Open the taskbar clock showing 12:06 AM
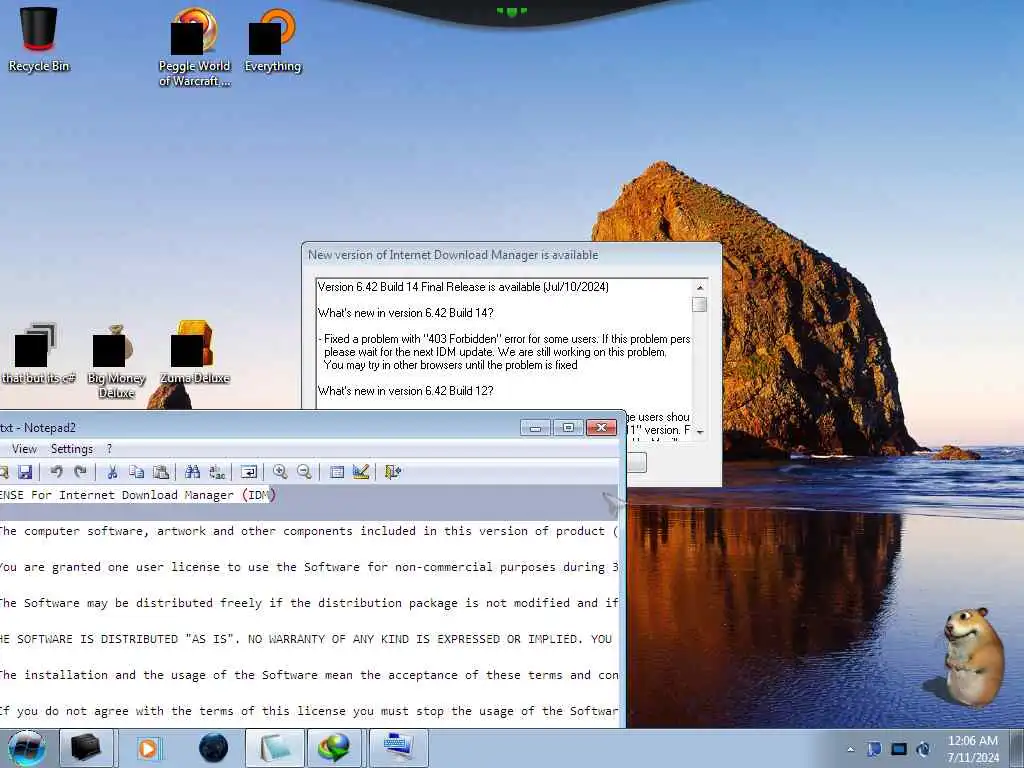1024x768 pixels. click(973, 749)
